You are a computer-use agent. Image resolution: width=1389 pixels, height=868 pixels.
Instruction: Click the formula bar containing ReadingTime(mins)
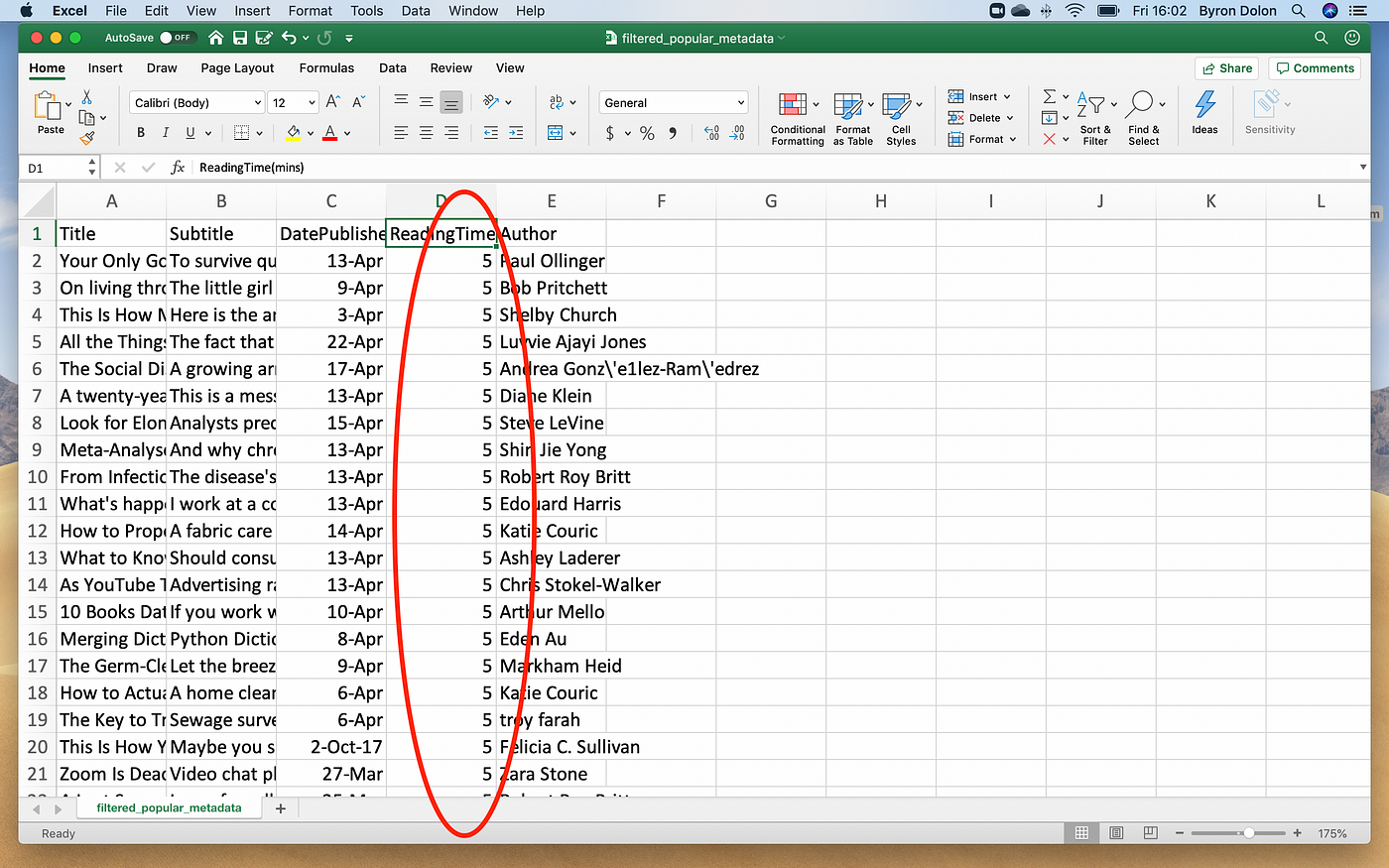pos(774,168)
